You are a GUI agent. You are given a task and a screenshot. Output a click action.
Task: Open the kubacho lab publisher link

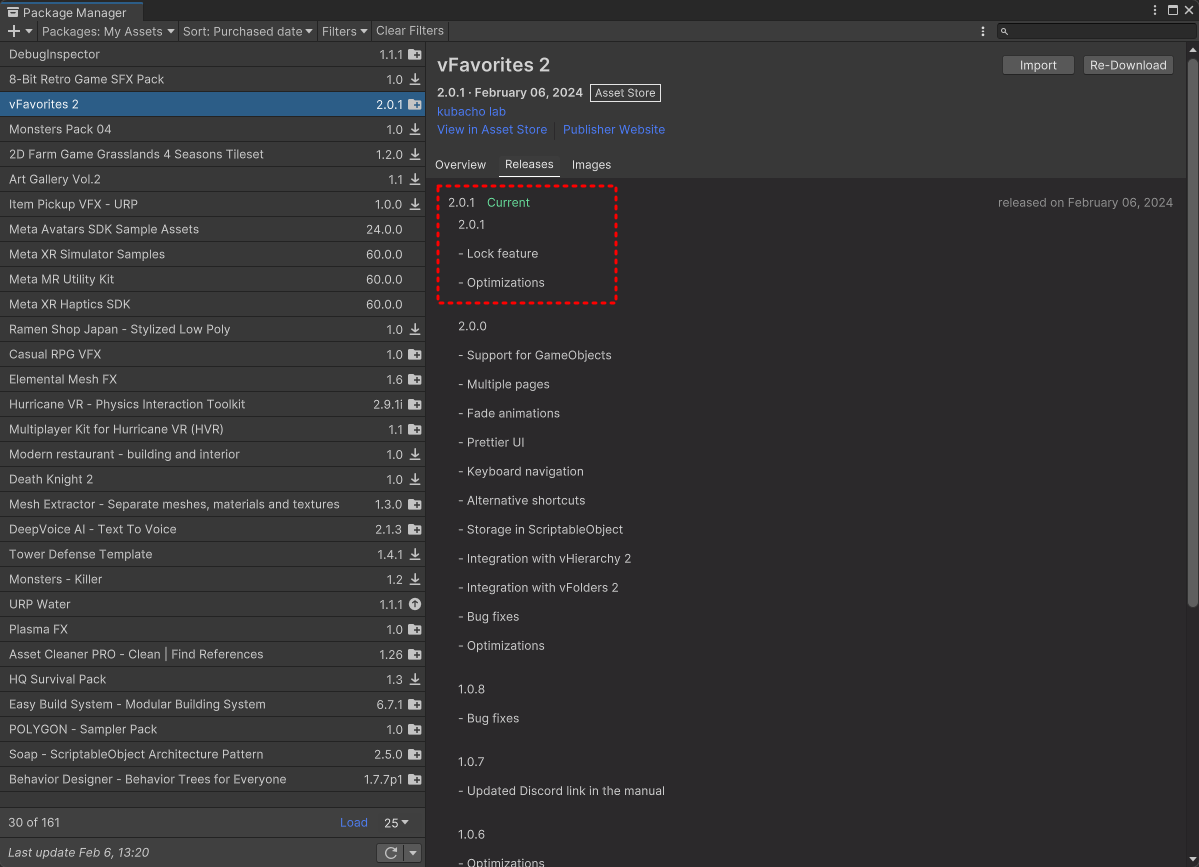click(471, 112)
